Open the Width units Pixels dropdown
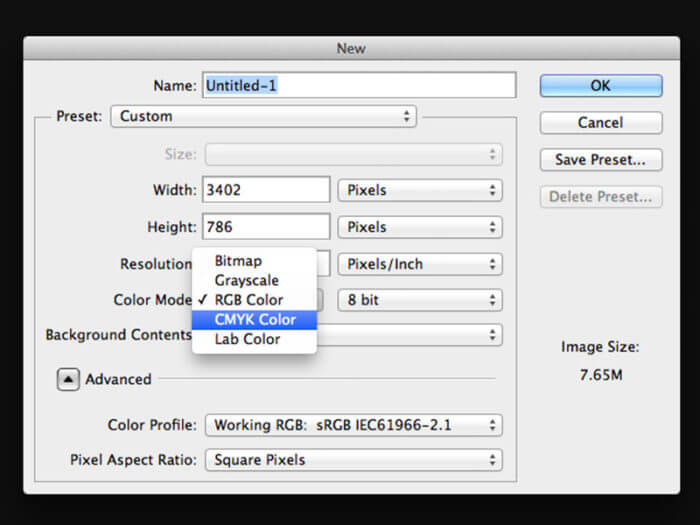The width and height of the screenshot is (700, 525). point(420,190)
